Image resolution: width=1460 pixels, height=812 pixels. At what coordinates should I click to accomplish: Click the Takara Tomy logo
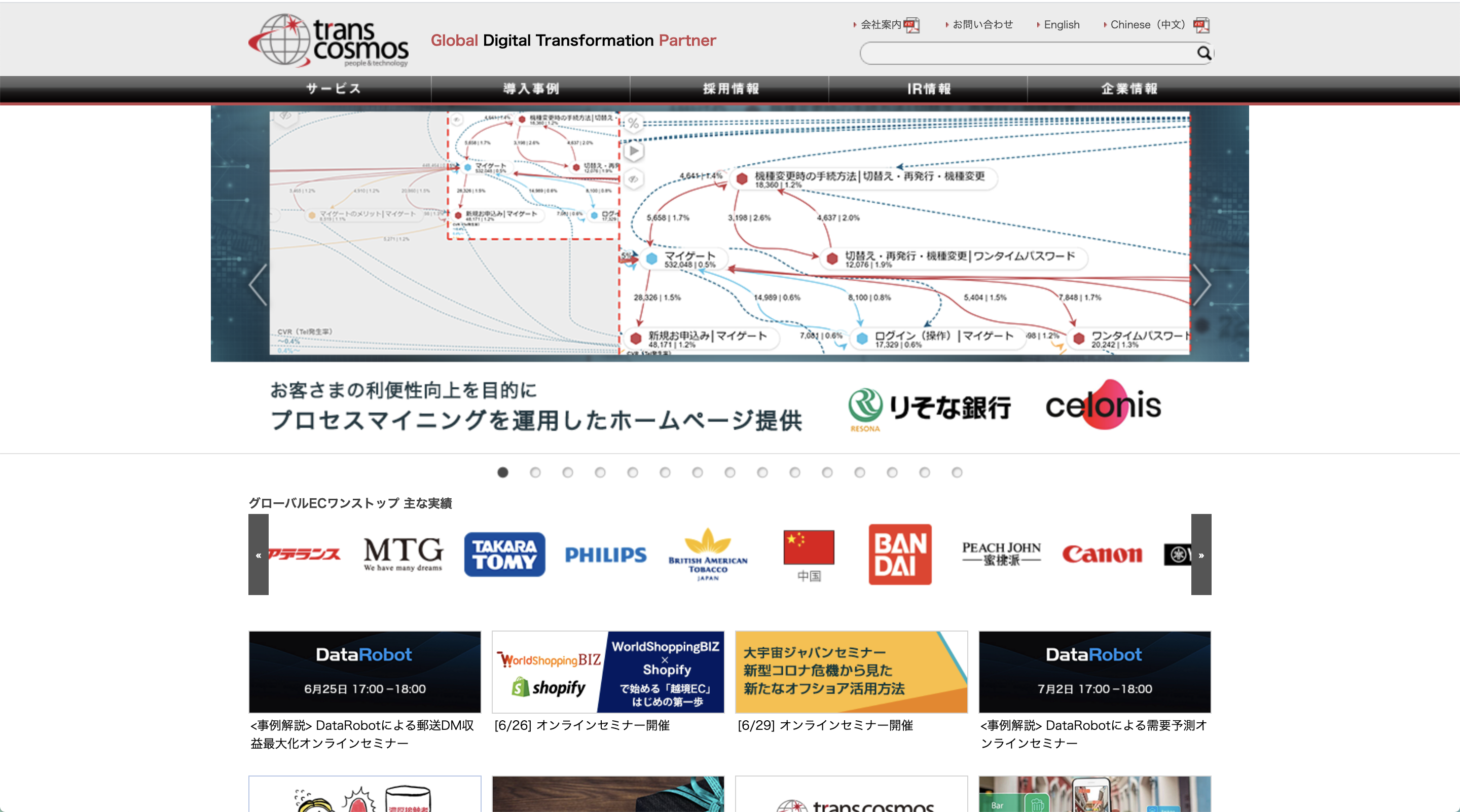click(x=504, y=554)
